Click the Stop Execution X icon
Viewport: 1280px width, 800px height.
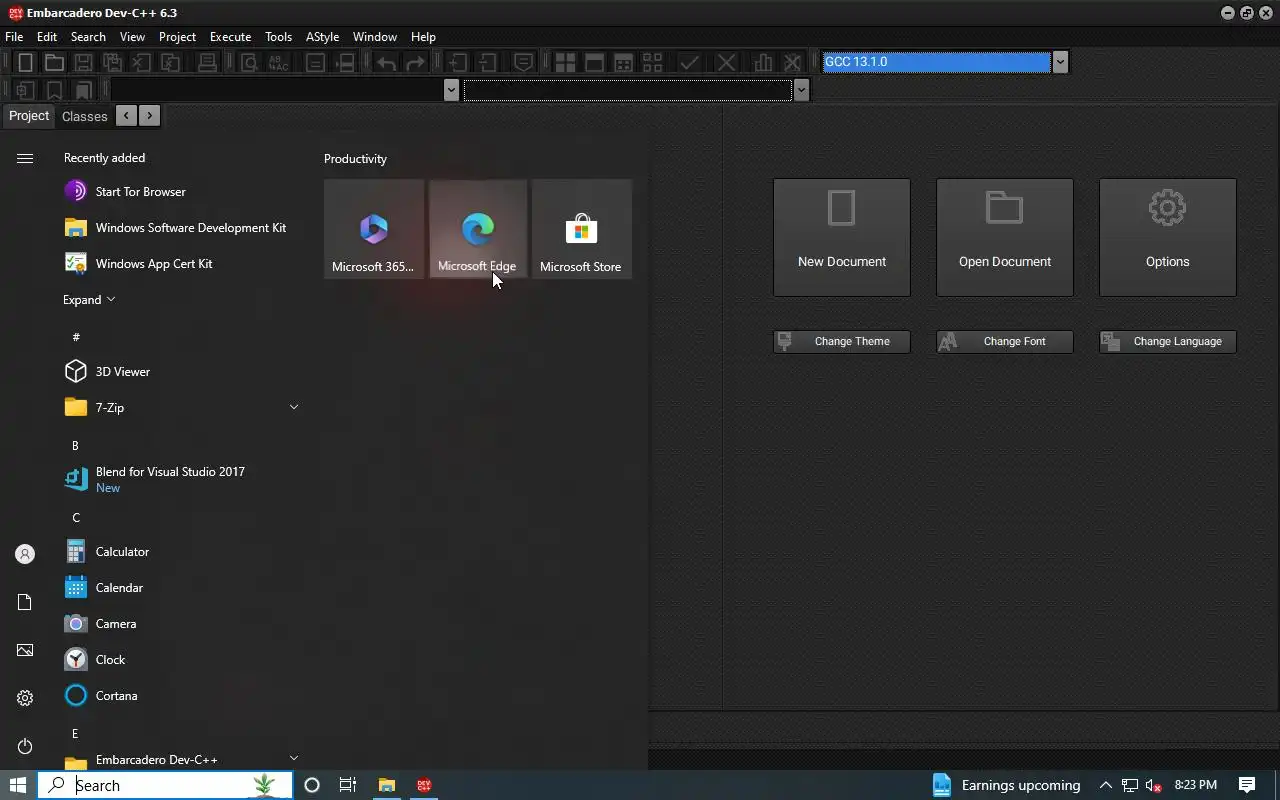pyautogui.click(x=727, y=62)
